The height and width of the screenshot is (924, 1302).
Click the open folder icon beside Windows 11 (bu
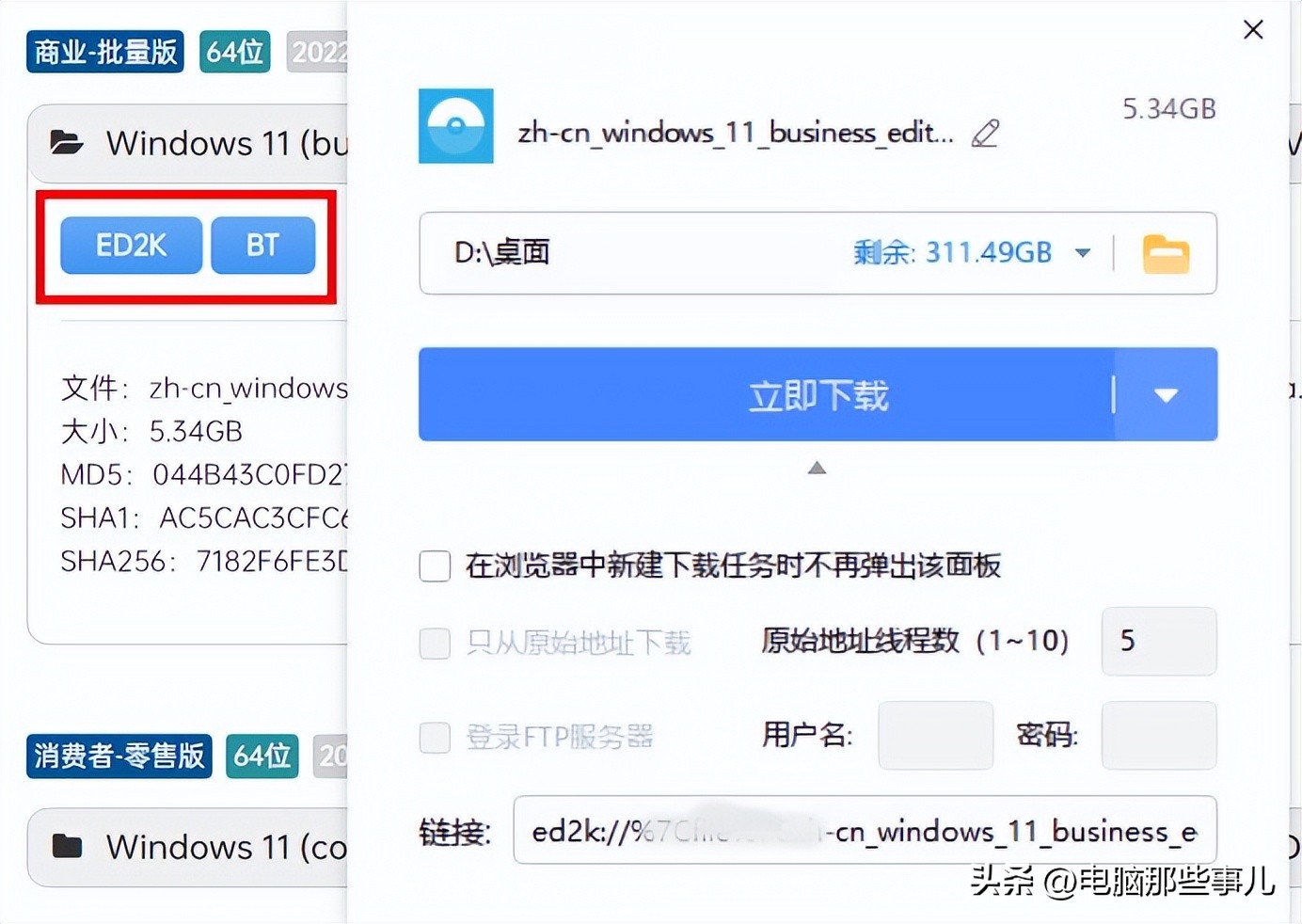(67, 143)
